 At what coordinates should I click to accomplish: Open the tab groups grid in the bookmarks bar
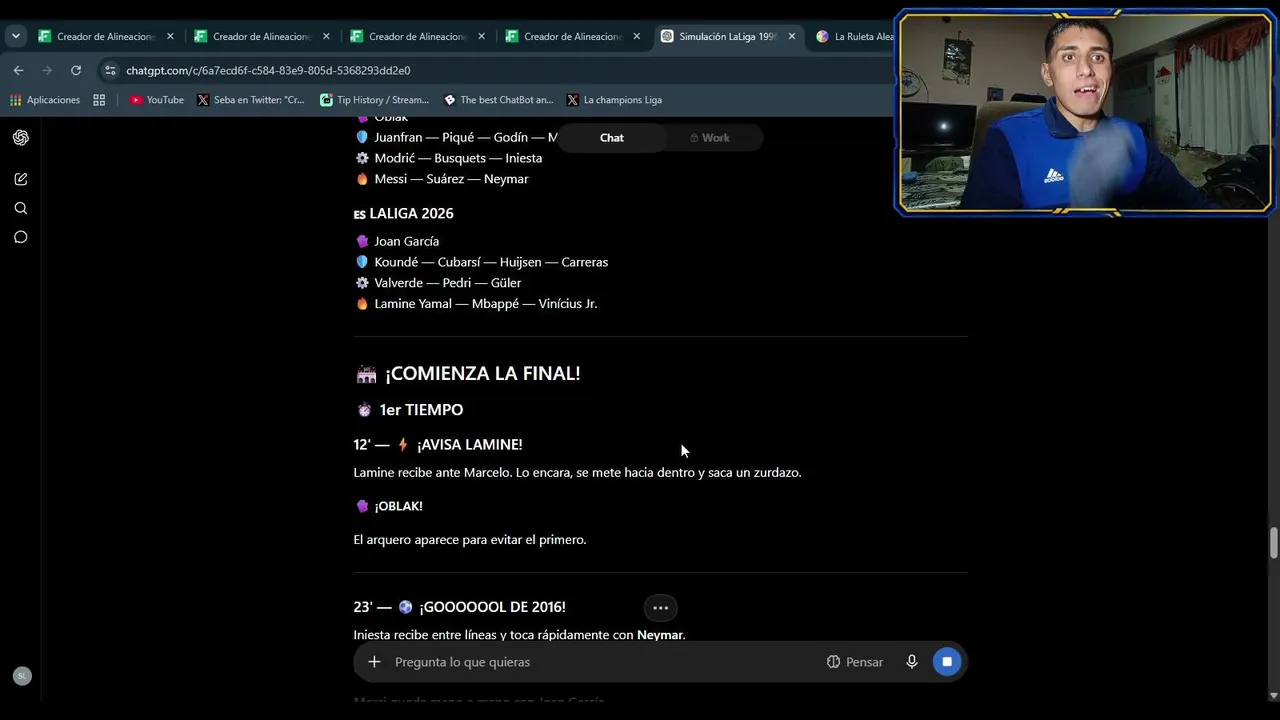[x=99, y=100]
